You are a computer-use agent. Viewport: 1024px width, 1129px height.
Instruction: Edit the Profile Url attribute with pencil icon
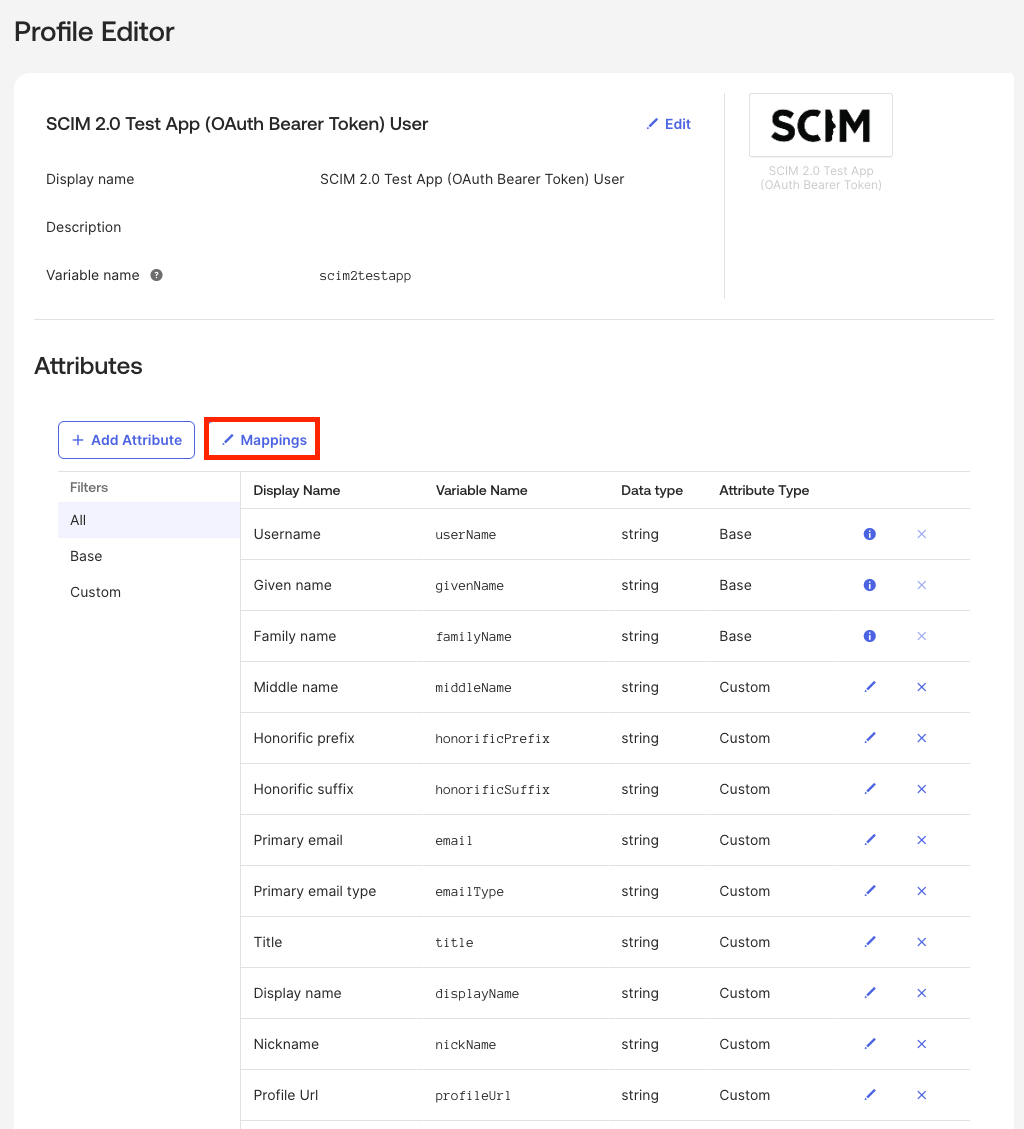[870, 1095]
